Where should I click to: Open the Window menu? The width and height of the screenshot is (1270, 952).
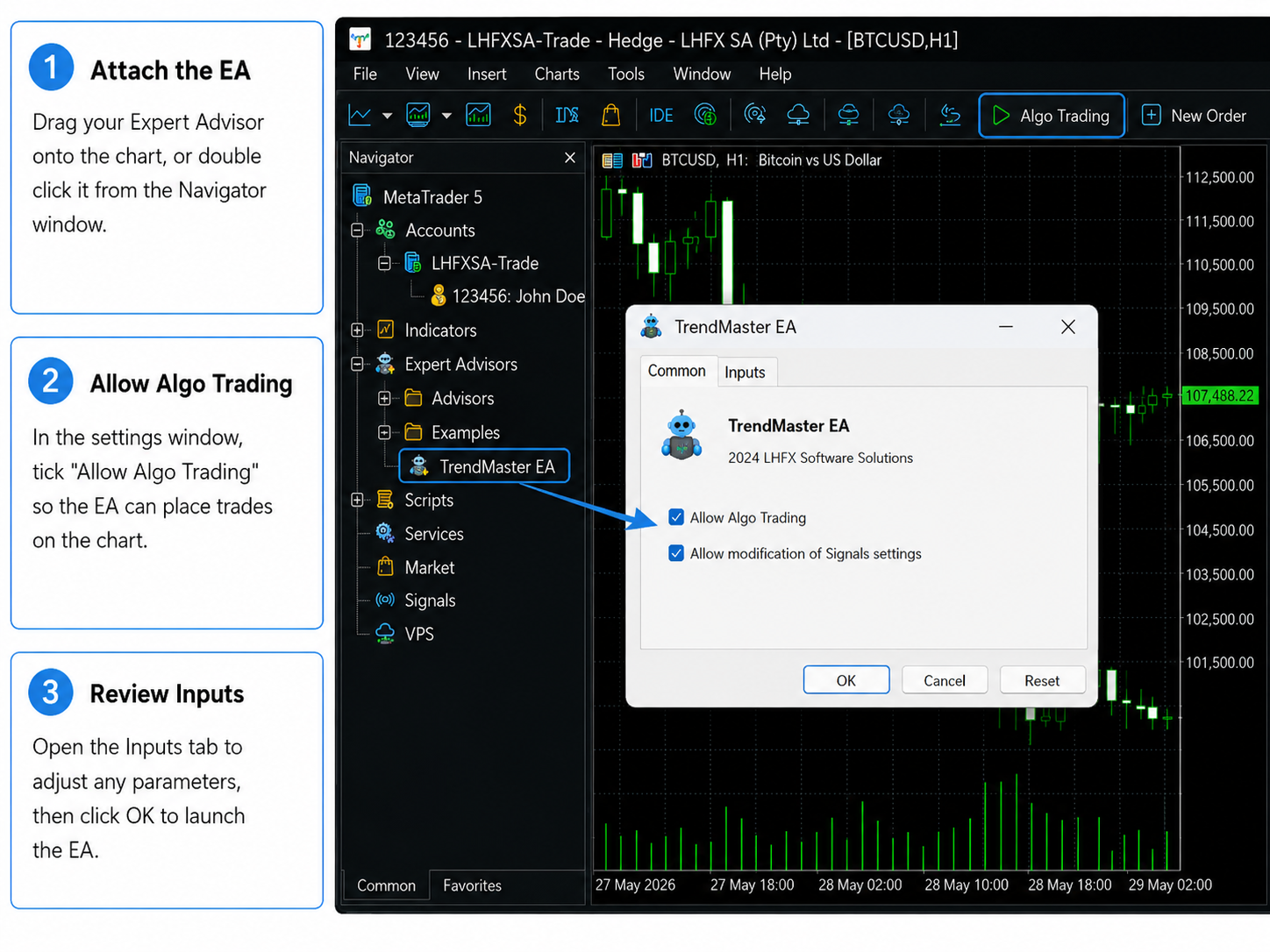tap(702, 75)
